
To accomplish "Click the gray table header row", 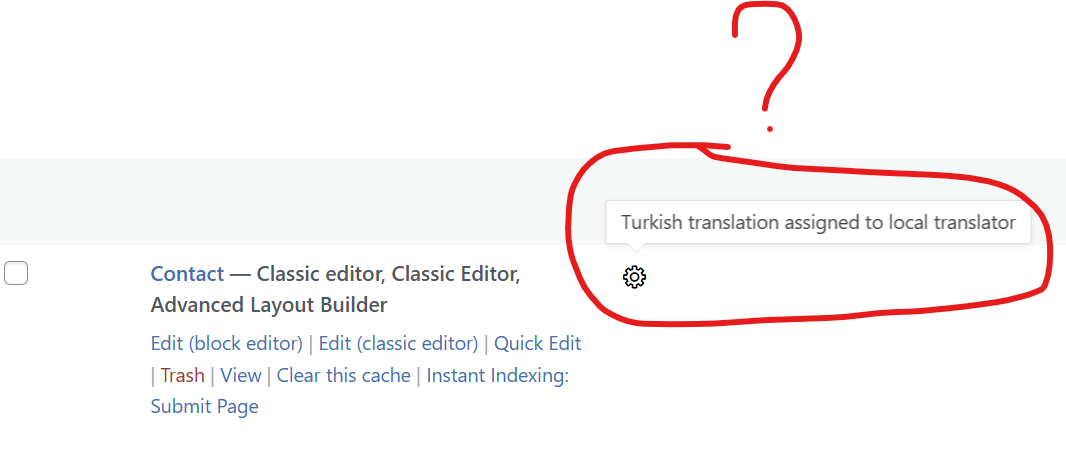I will point(533,201).
